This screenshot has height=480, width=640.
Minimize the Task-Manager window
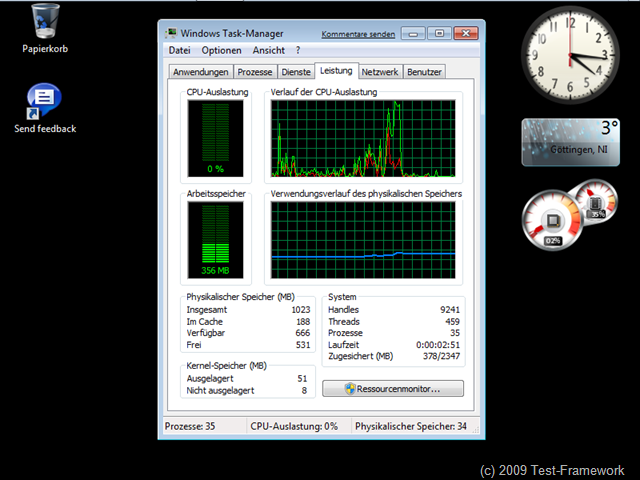413,33
